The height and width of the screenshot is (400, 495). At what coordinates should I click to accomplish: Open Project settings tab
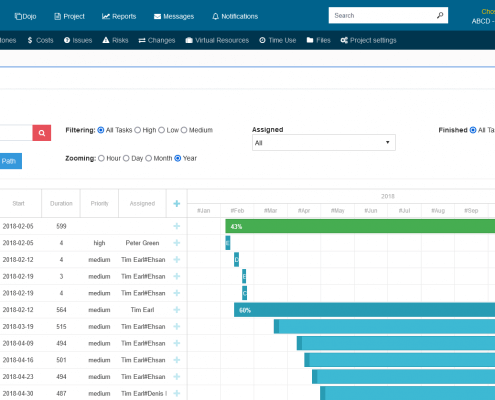(x=368, y=40)
